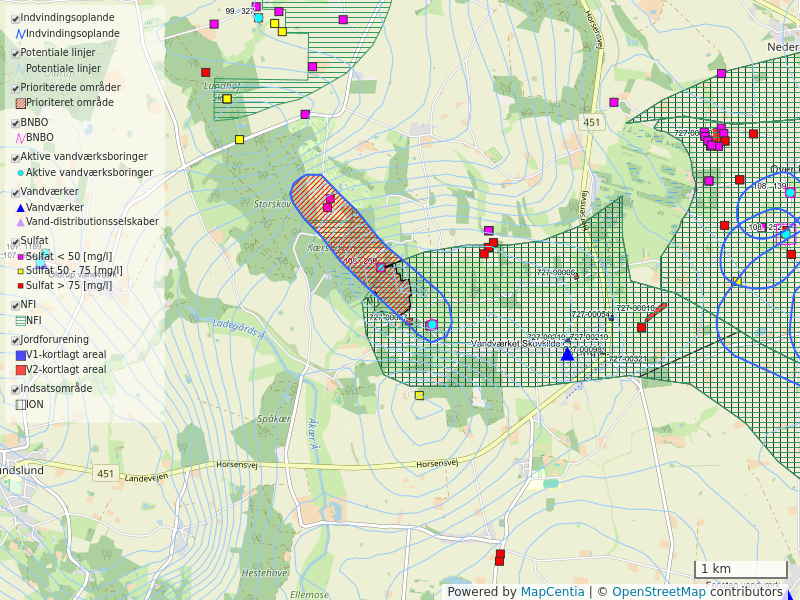The width and height of the screenshot is (800, 600).
Task: Click the red sulfate marker near 727-00016
Action: tap(641, 327)
